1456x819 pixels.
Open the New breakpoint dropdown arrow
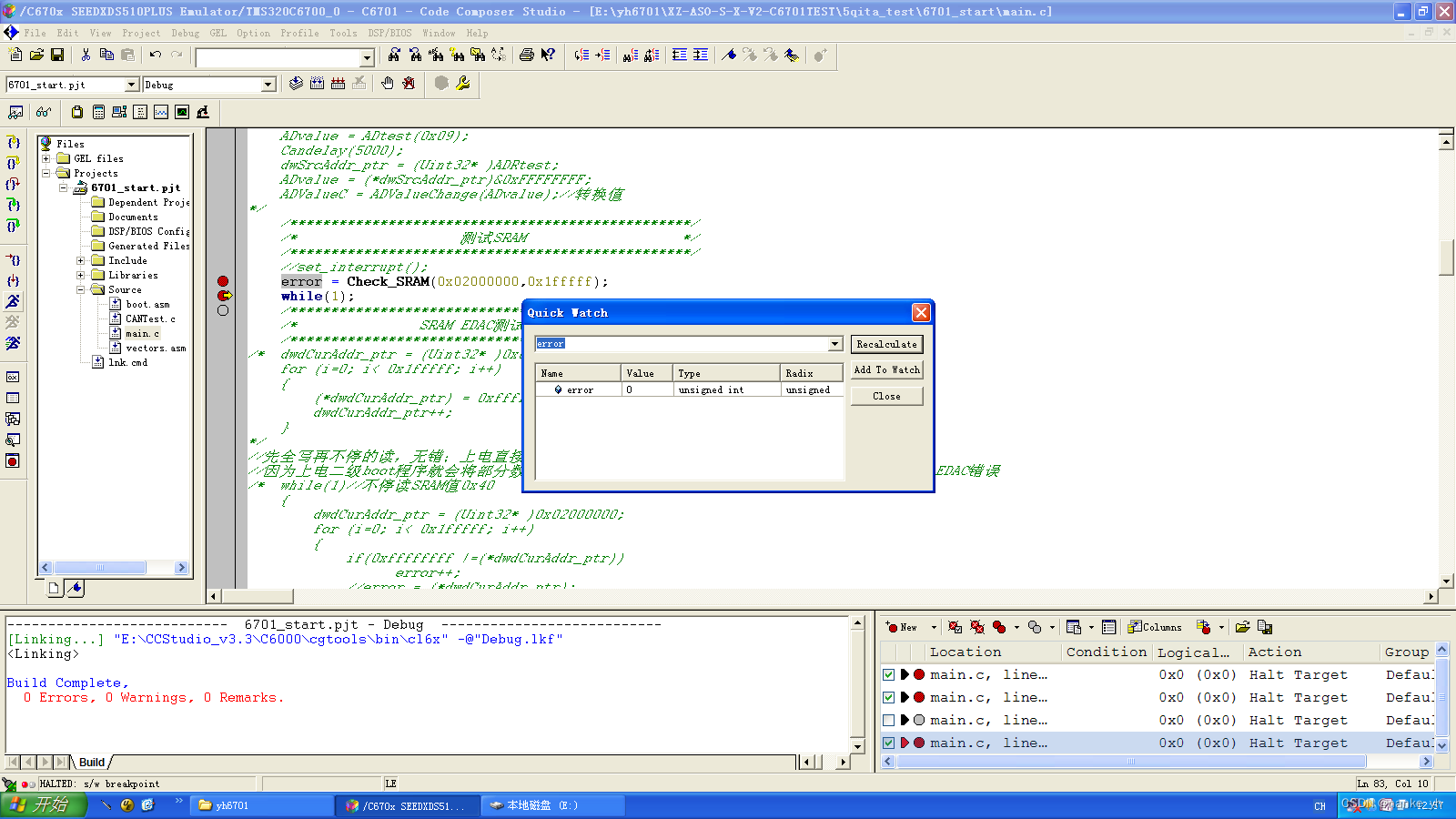[933, 627]
